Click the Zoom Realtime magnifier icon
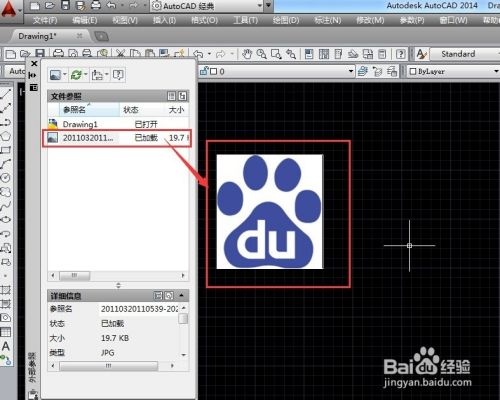 pos(261,54)
